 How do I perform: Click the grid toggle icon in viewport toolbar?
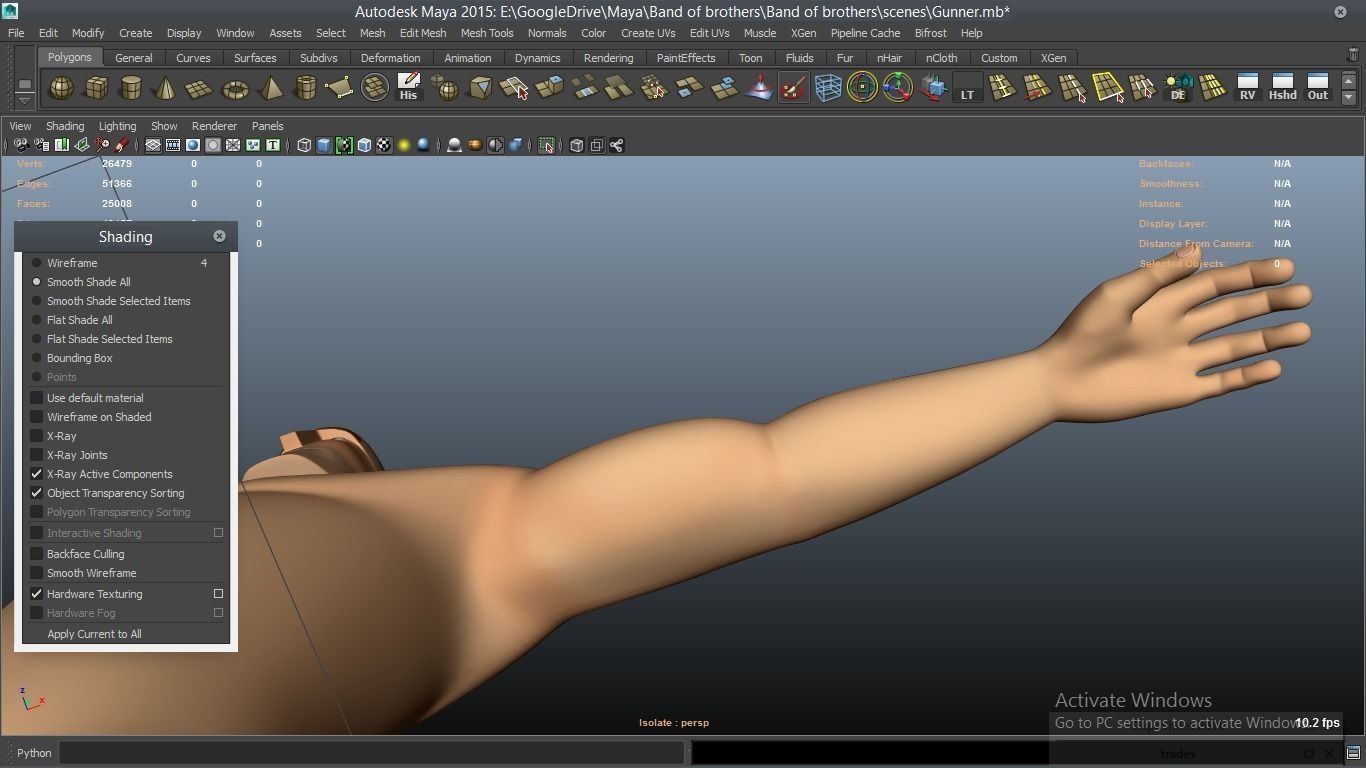[x=153, y=146]
